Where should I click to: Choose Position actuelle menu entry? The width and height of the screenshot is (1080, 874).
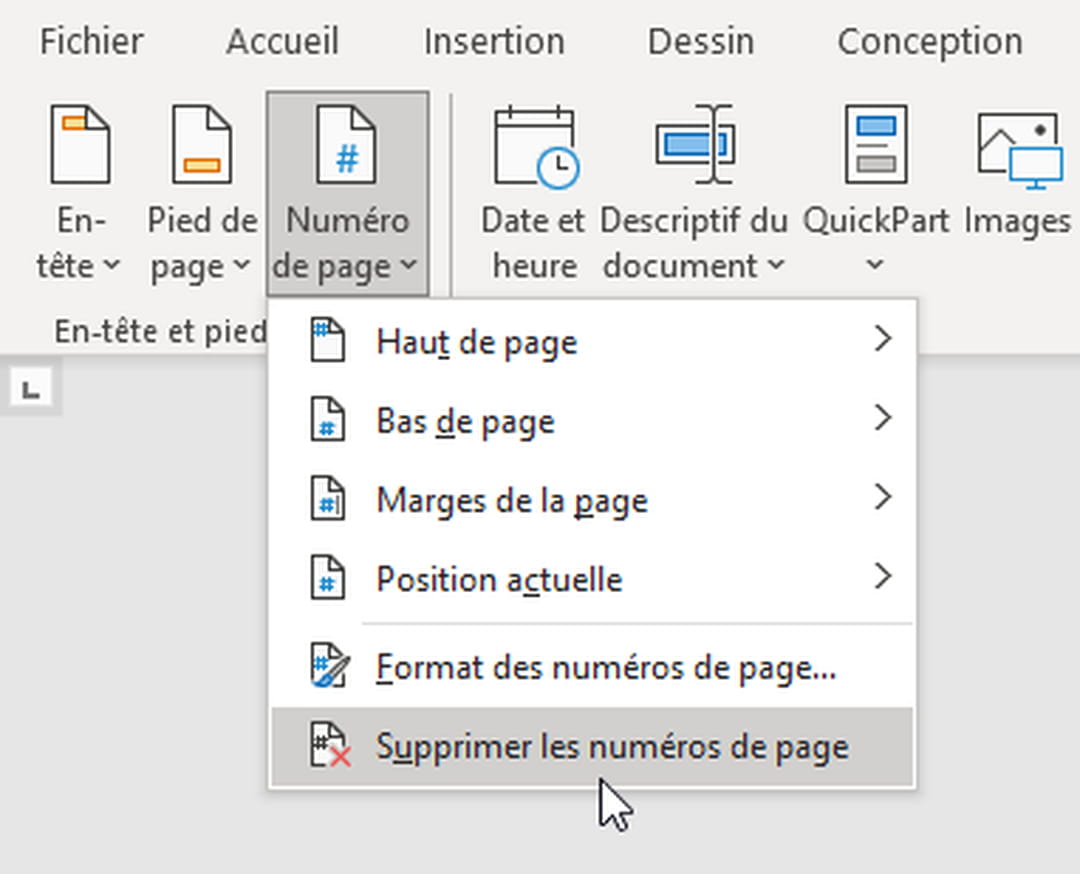[592, 577]
